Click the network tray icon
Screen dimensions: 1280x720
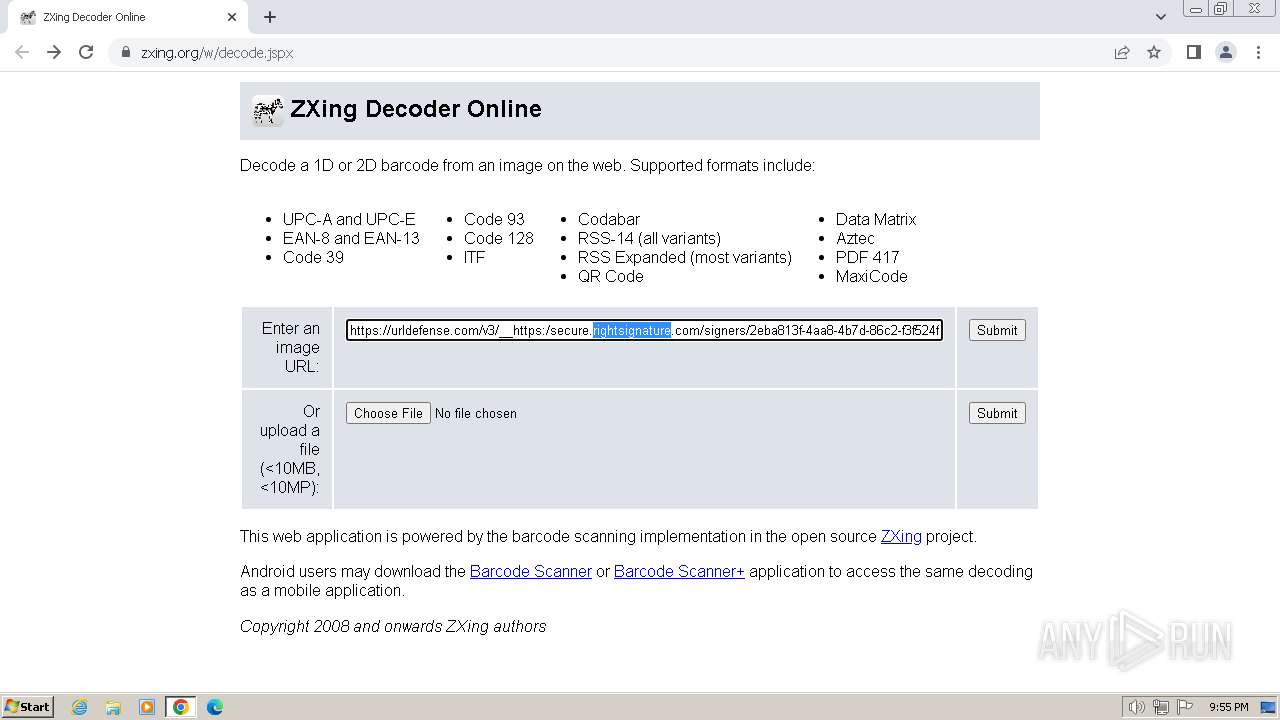pos(1161,707)
